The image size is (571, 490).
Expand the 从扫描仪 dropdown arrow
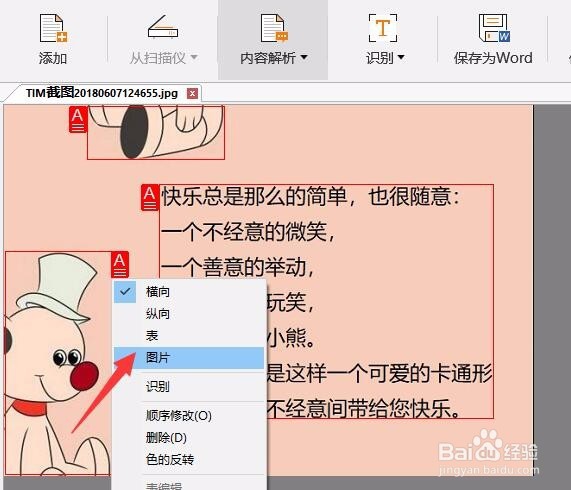coord(194,57)
